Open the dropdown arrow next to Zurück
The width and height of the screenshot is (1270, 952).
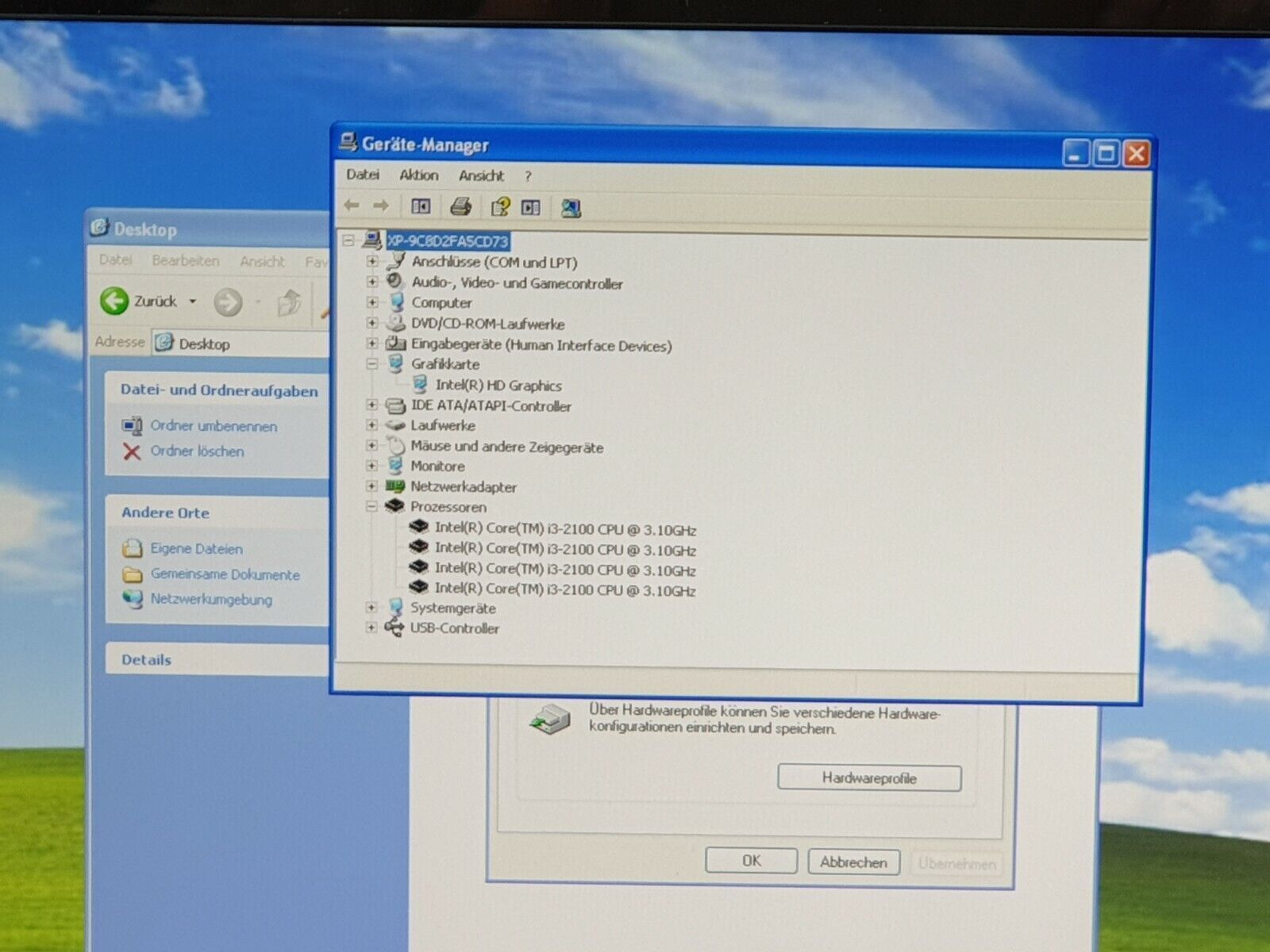(x=192, y=301)
